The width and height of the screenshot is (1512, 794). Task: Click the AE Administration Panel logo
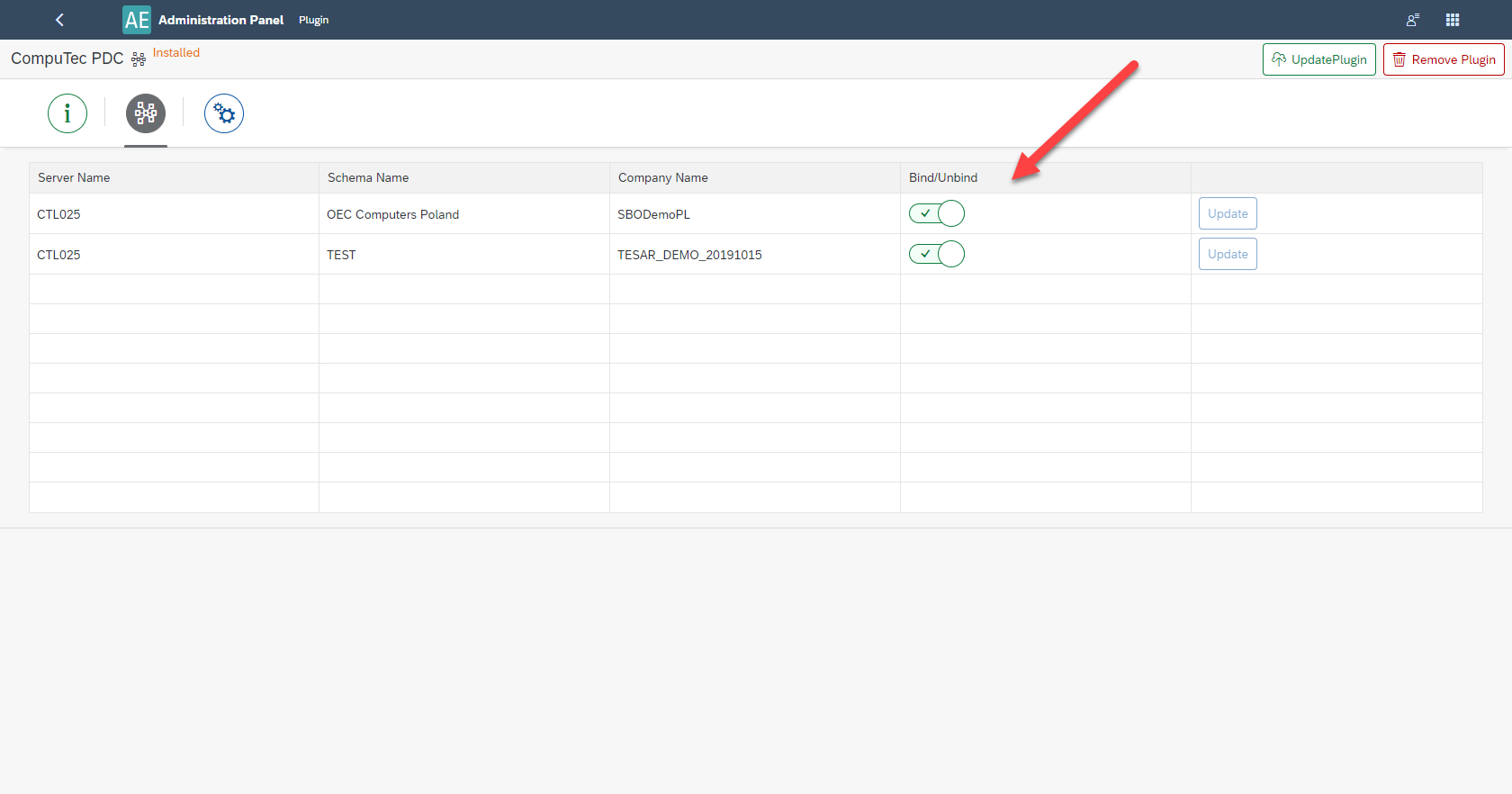pos(137,20)
